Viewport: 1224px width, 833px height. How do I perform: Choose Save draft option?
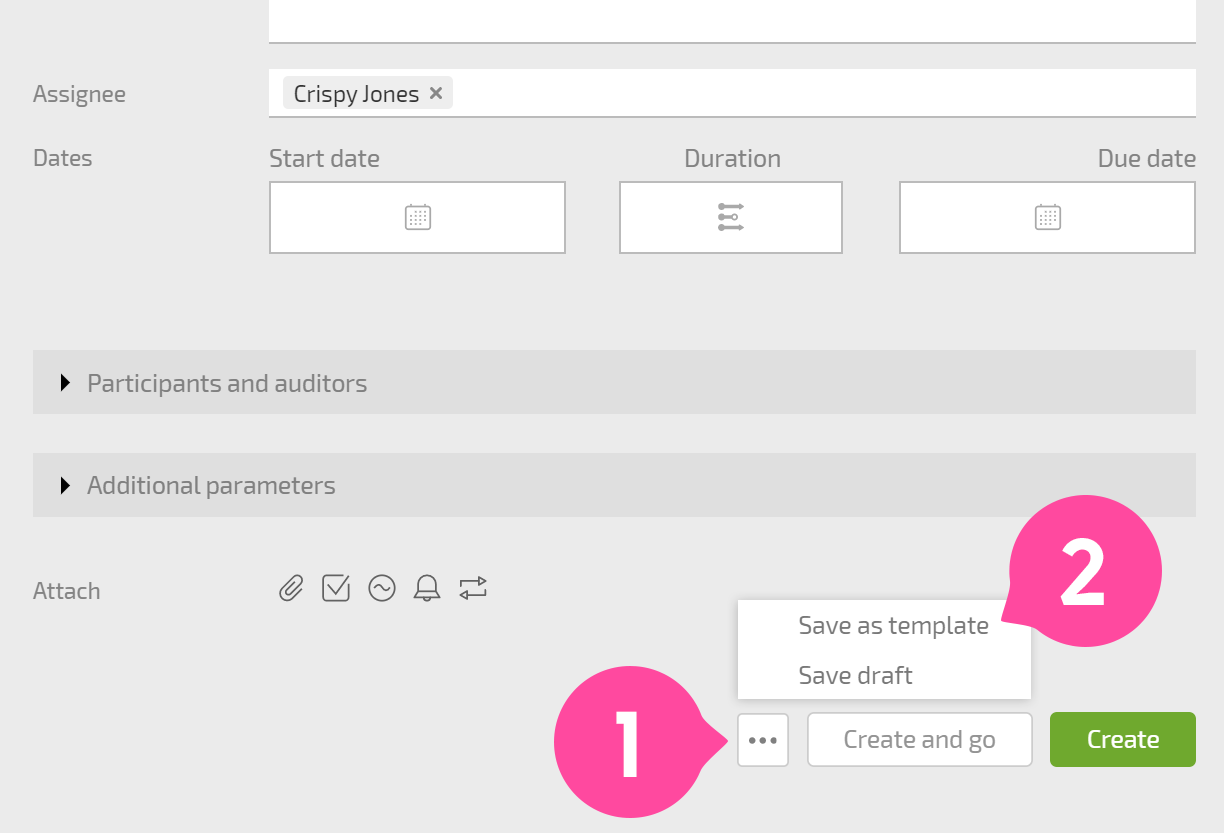click(855, 675)
